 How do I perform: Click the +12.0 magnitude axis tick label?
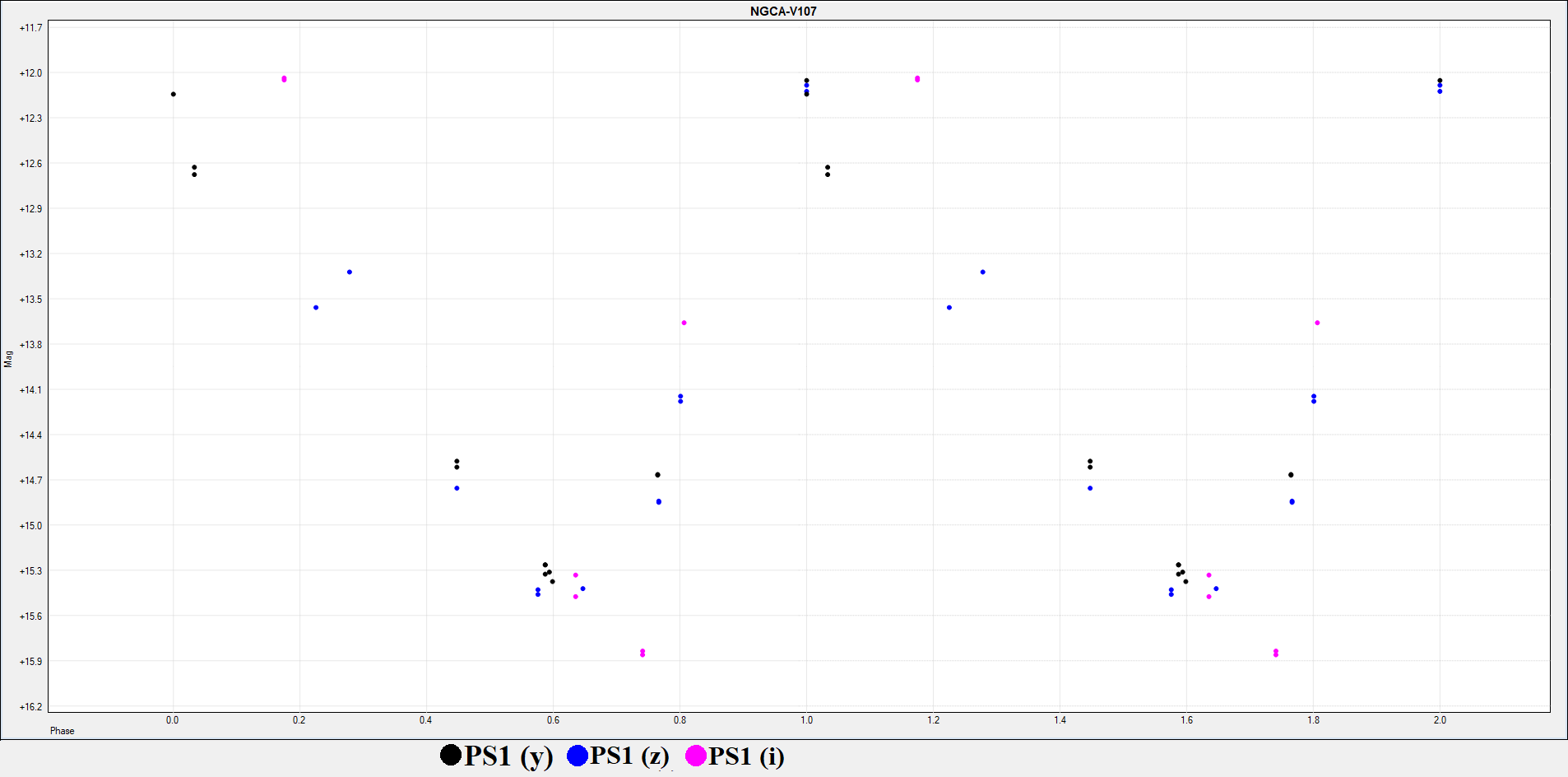pyautogui.click(x=30, y=73)
